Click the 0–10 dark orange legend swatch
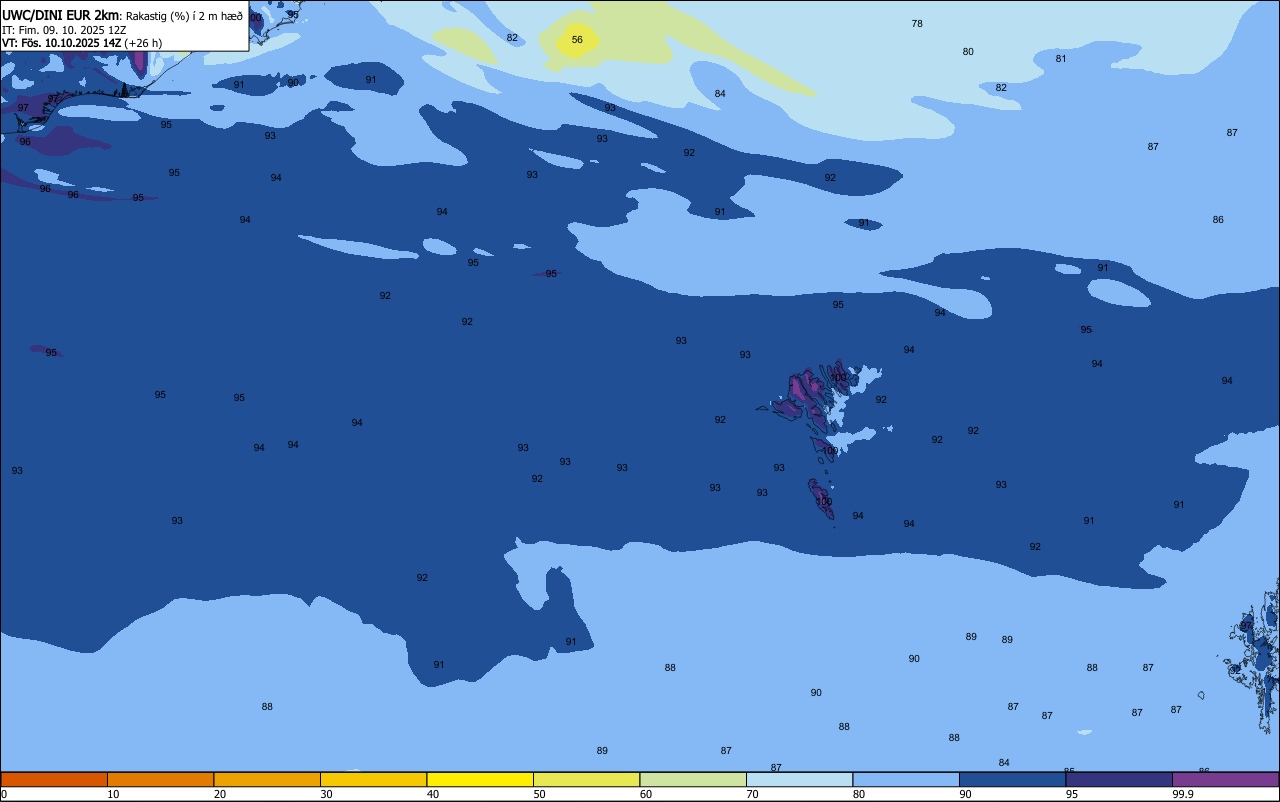1280x802 pixels. pos(54,779)
